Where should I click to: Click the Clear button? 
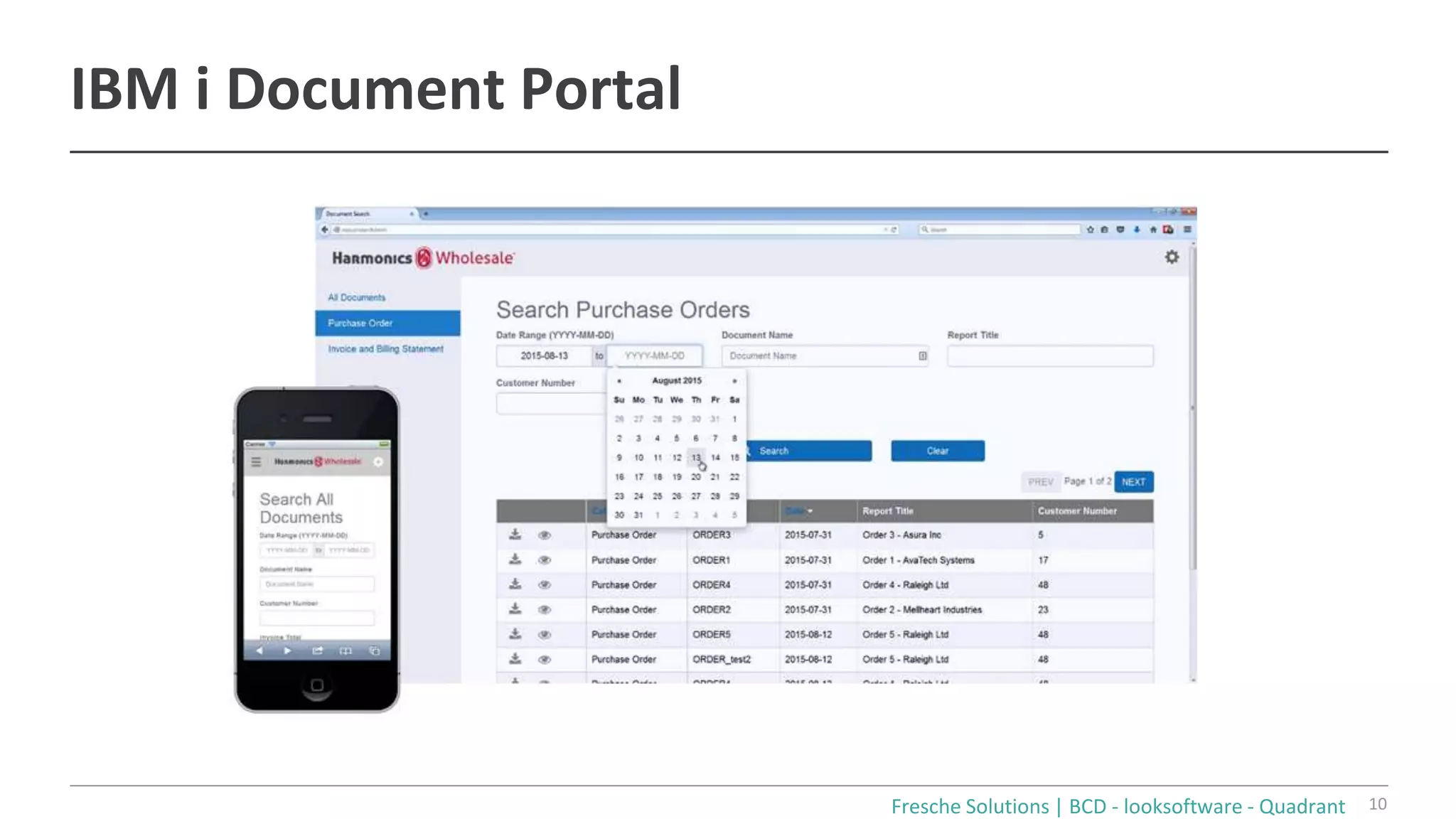click(x=938, y=451)
